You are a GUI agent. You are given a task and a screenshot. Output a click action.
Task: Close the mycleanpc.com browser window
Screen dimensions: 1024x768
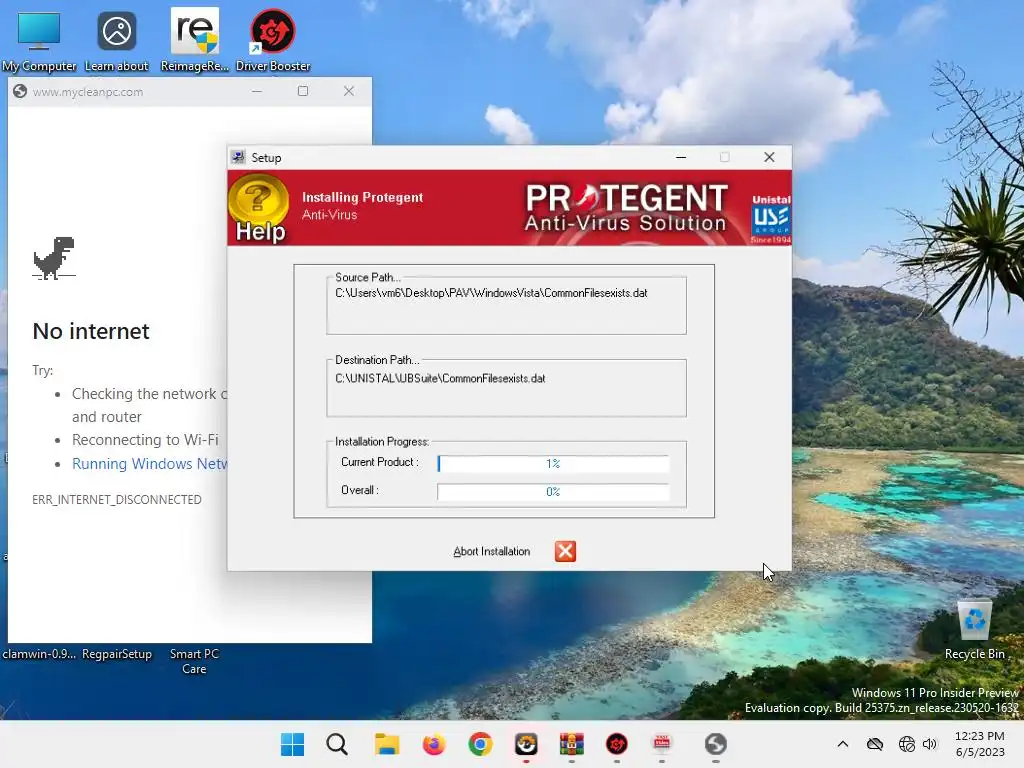click(x=349, y=91)
